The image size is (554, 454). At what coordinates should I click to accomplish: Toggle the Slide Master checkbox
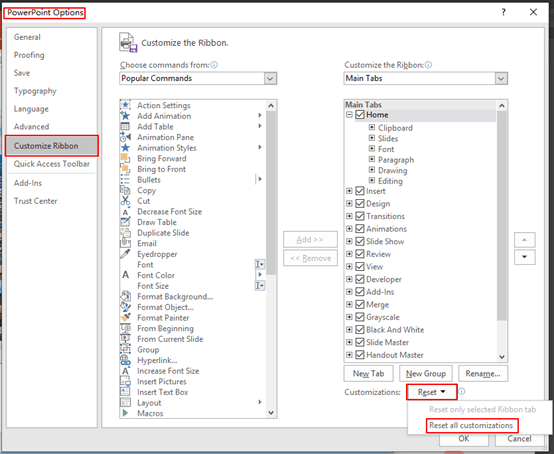[360, 342]
